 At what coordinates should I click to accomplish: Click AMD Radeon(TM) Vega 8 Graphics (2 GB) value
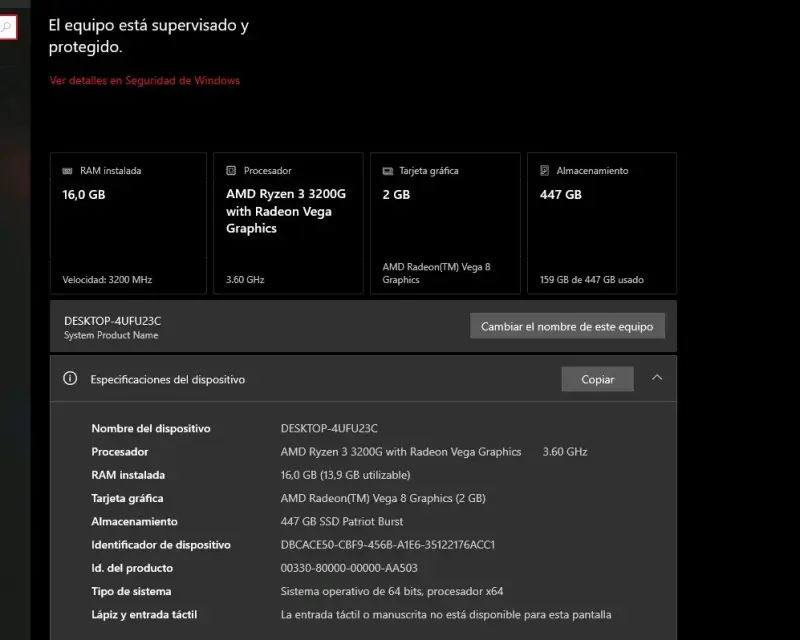383,498
